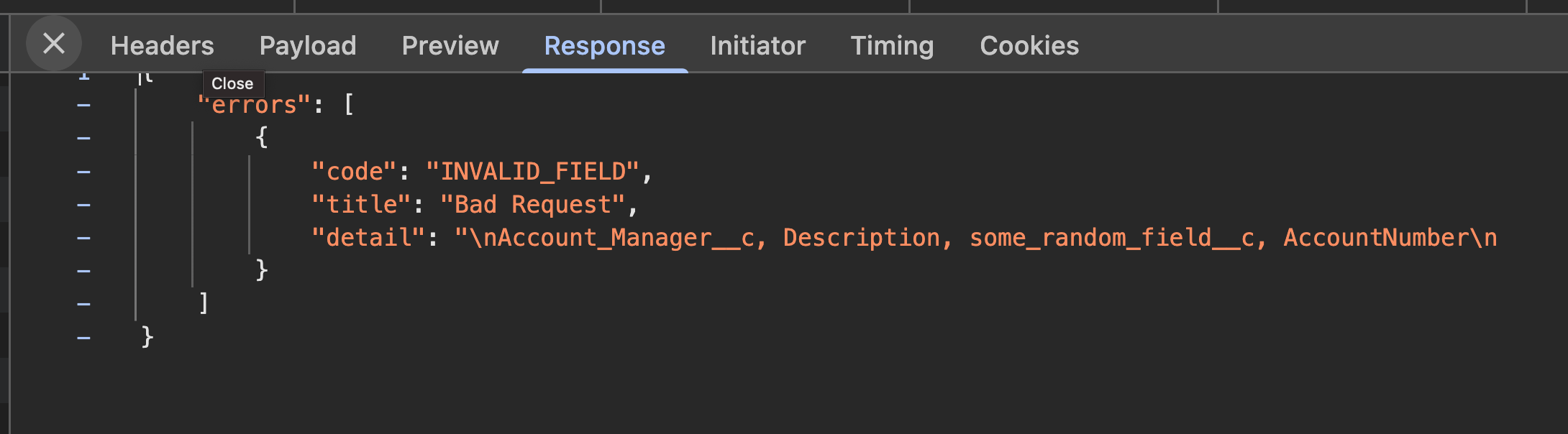Viewport: 1568px width, 434px height.
Task: Click the "Bad Request" string value
Action: 532,205
